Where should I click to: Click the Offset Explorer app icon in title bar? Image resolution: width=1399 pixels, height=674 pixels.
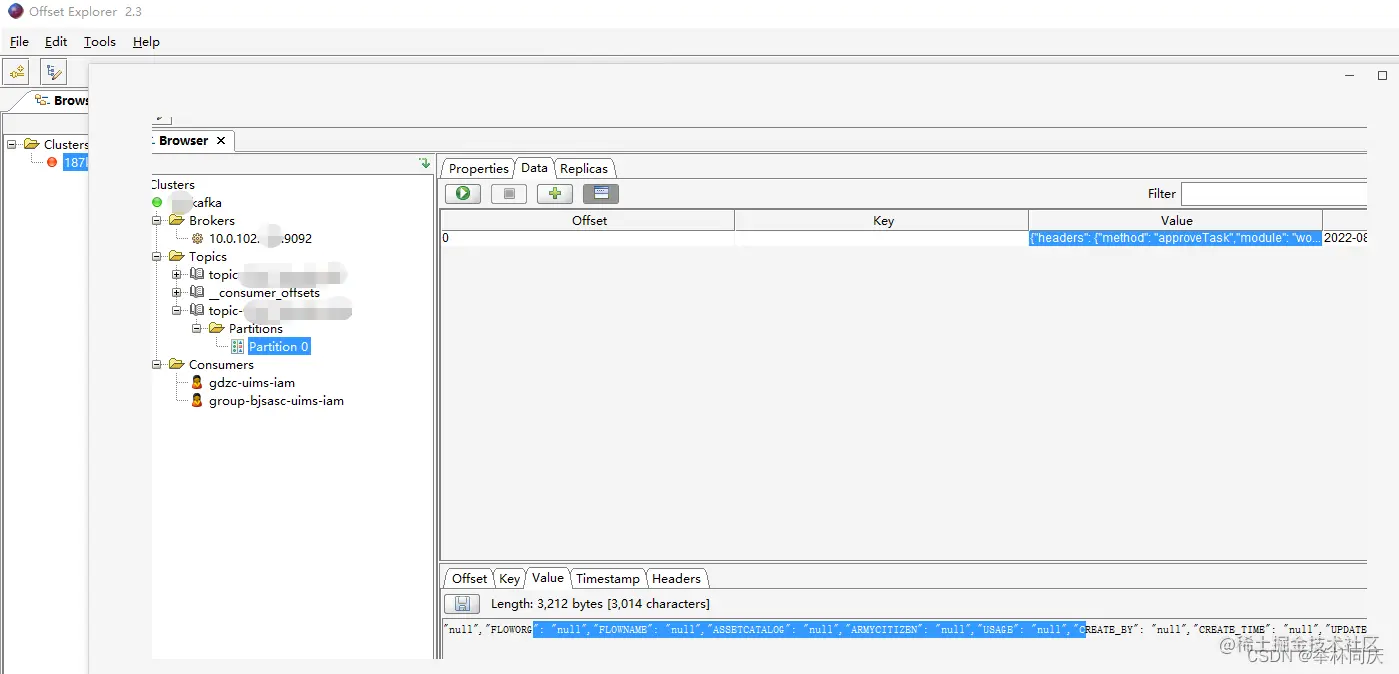(15, 11)
